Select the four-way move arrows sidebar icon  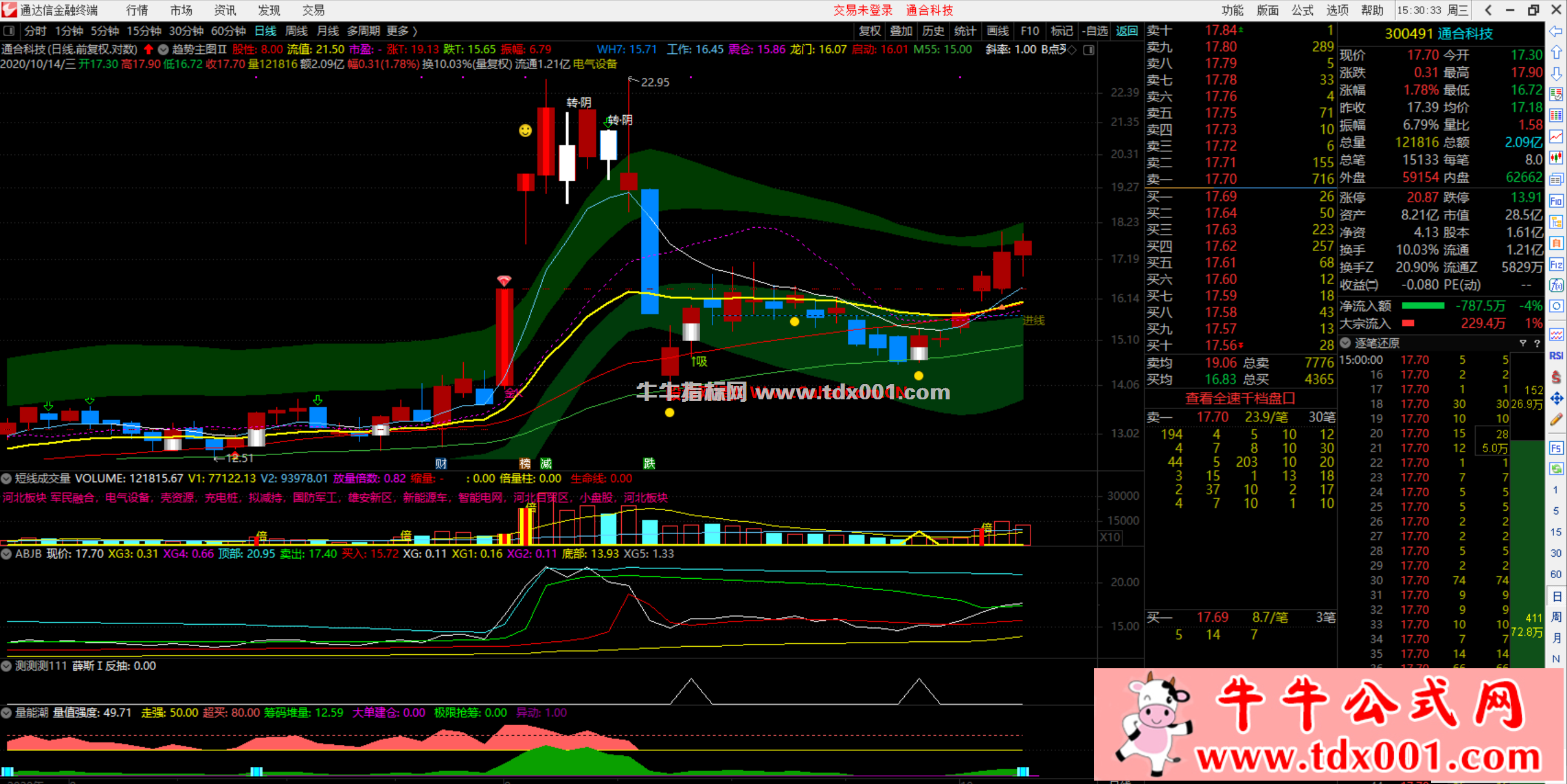pyautogui.click(x=1556, y=399)
